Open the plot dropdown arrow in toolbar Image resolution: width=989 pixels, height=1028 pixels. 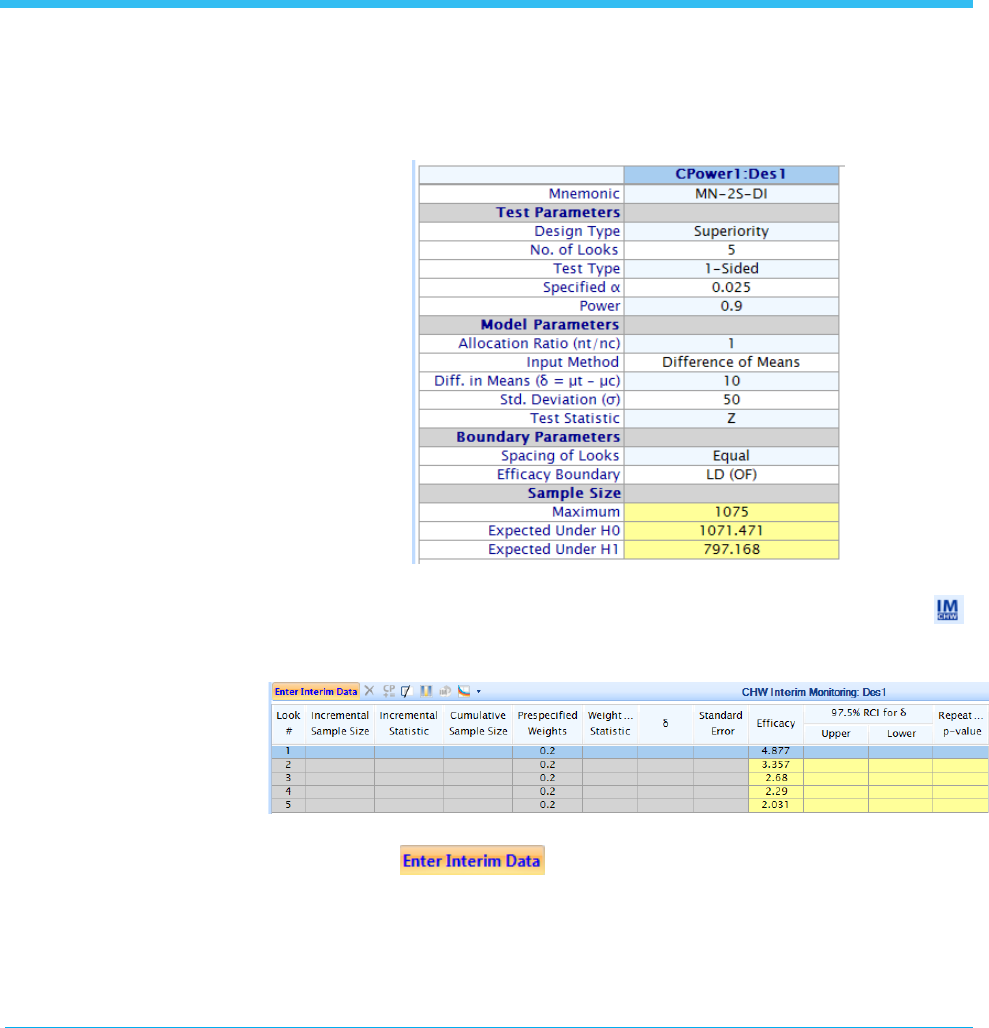click(478, 692)
